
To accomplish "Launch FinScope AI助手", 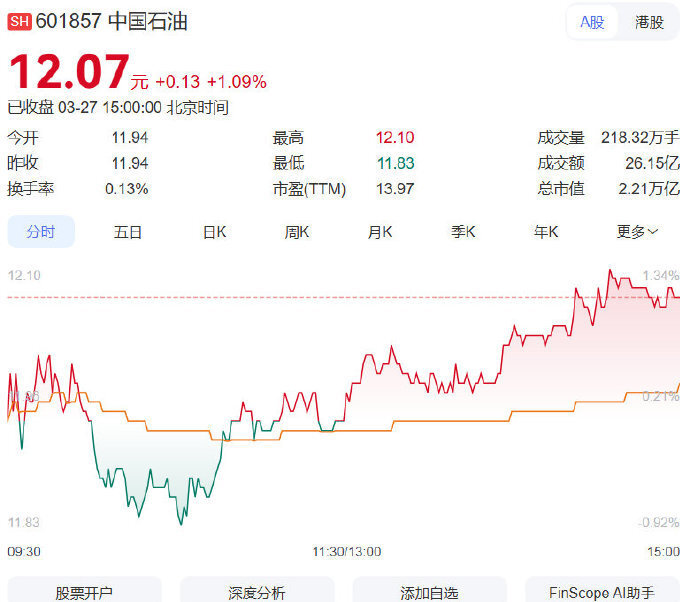I will coord(602,592).
